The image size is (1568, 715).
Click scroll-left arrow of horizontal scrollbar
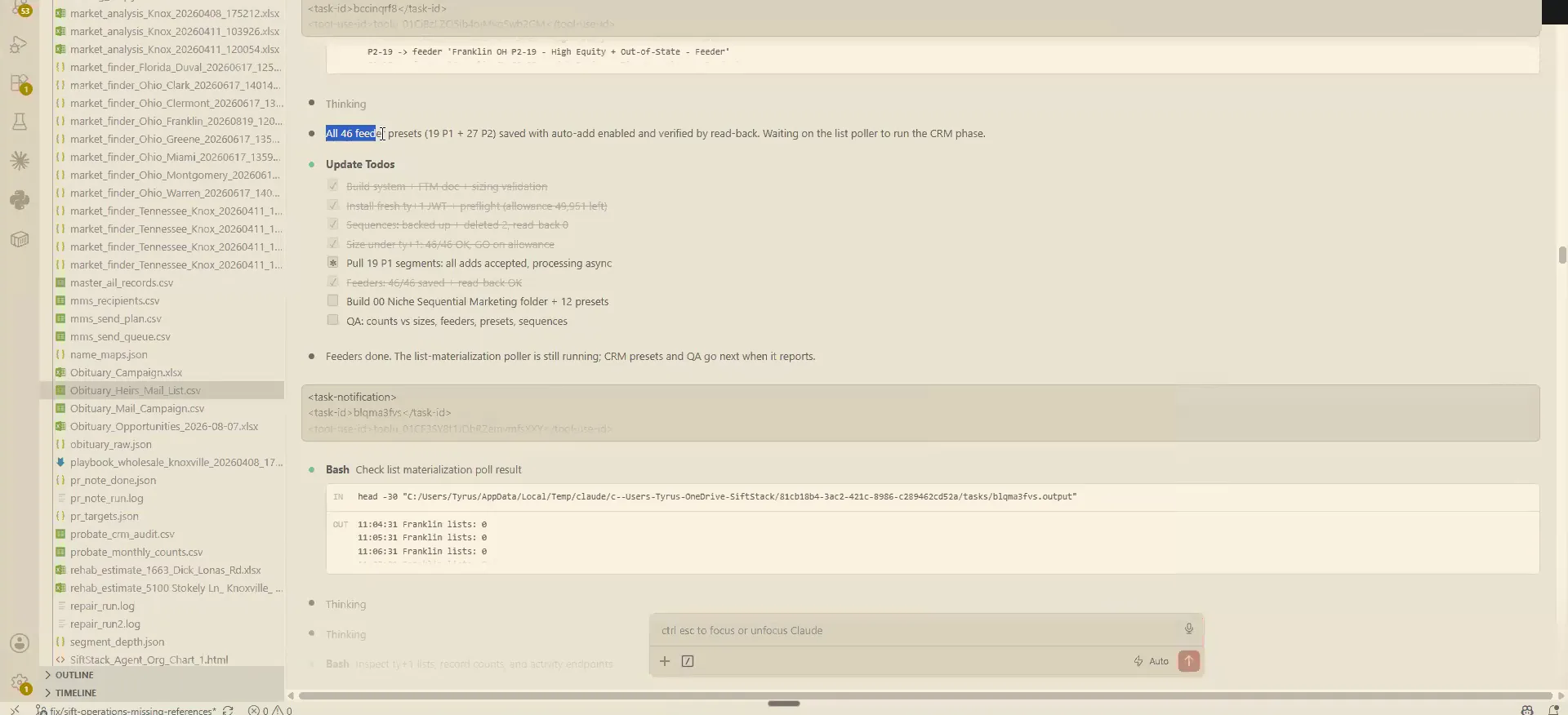[x=291, y=695]
